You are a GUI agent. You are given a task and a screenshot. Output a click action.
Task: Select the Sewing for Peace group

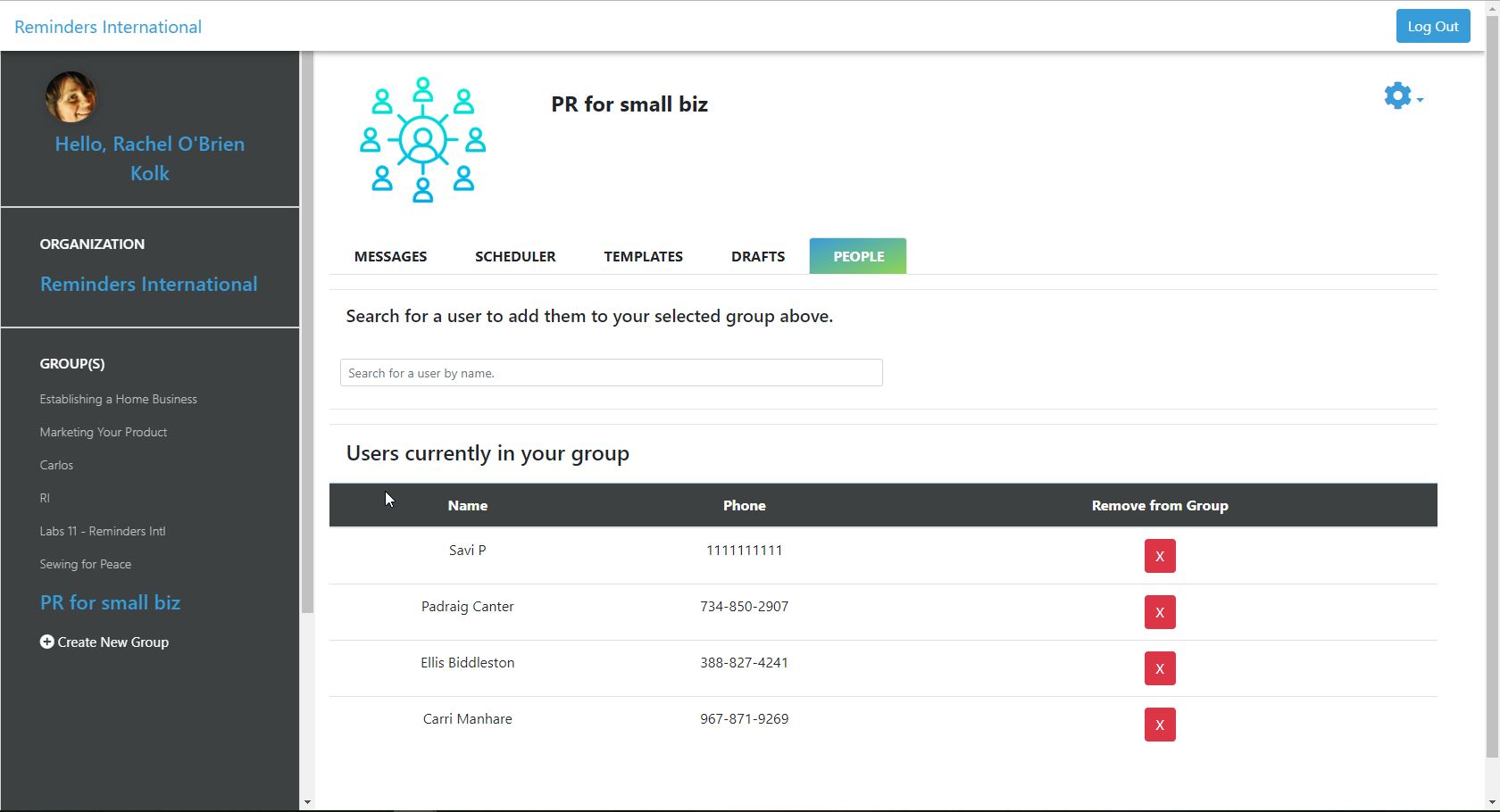(x=85, y=564)
